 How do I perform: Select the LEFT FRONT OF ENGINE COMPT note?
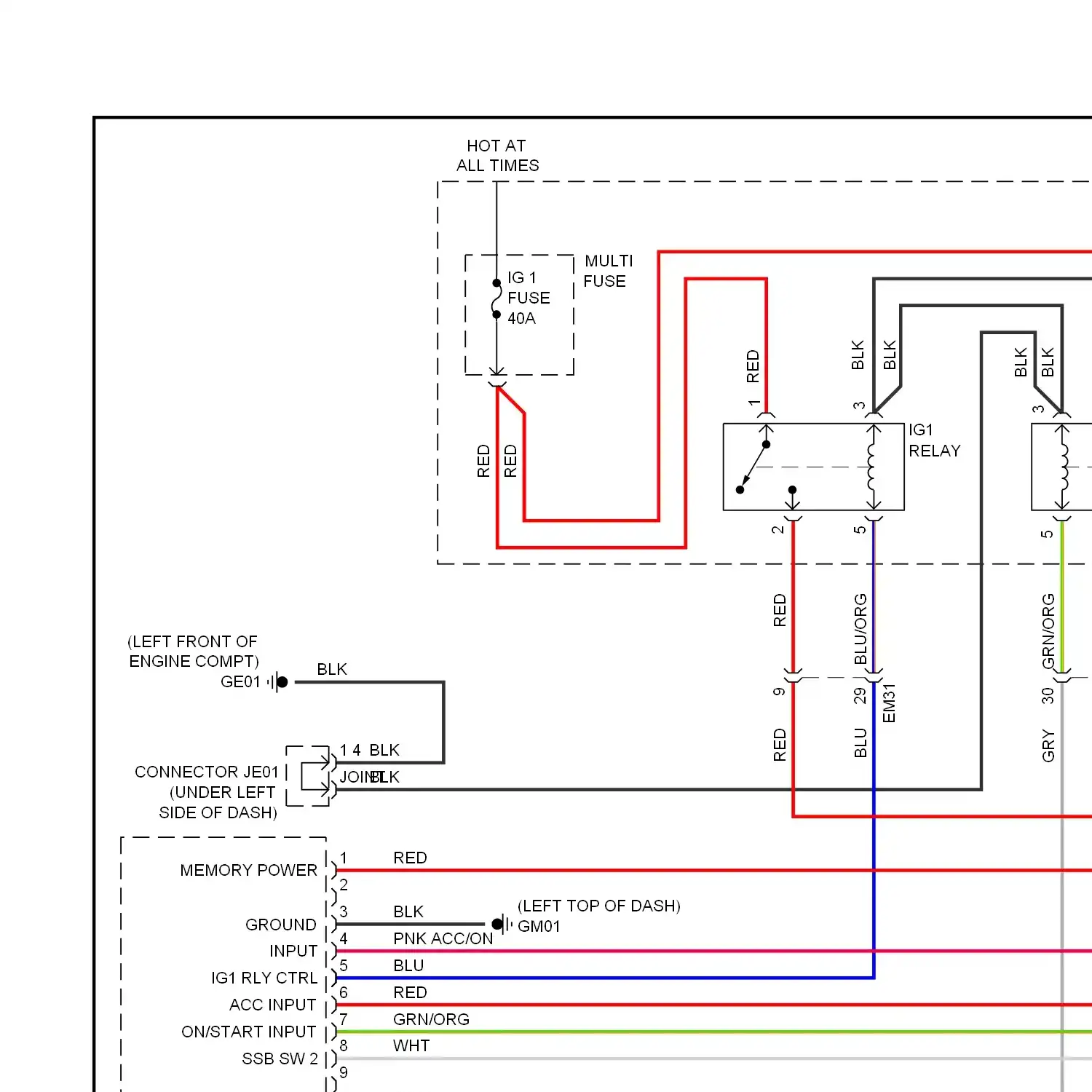pyautogui.click(x=194, y=652)
